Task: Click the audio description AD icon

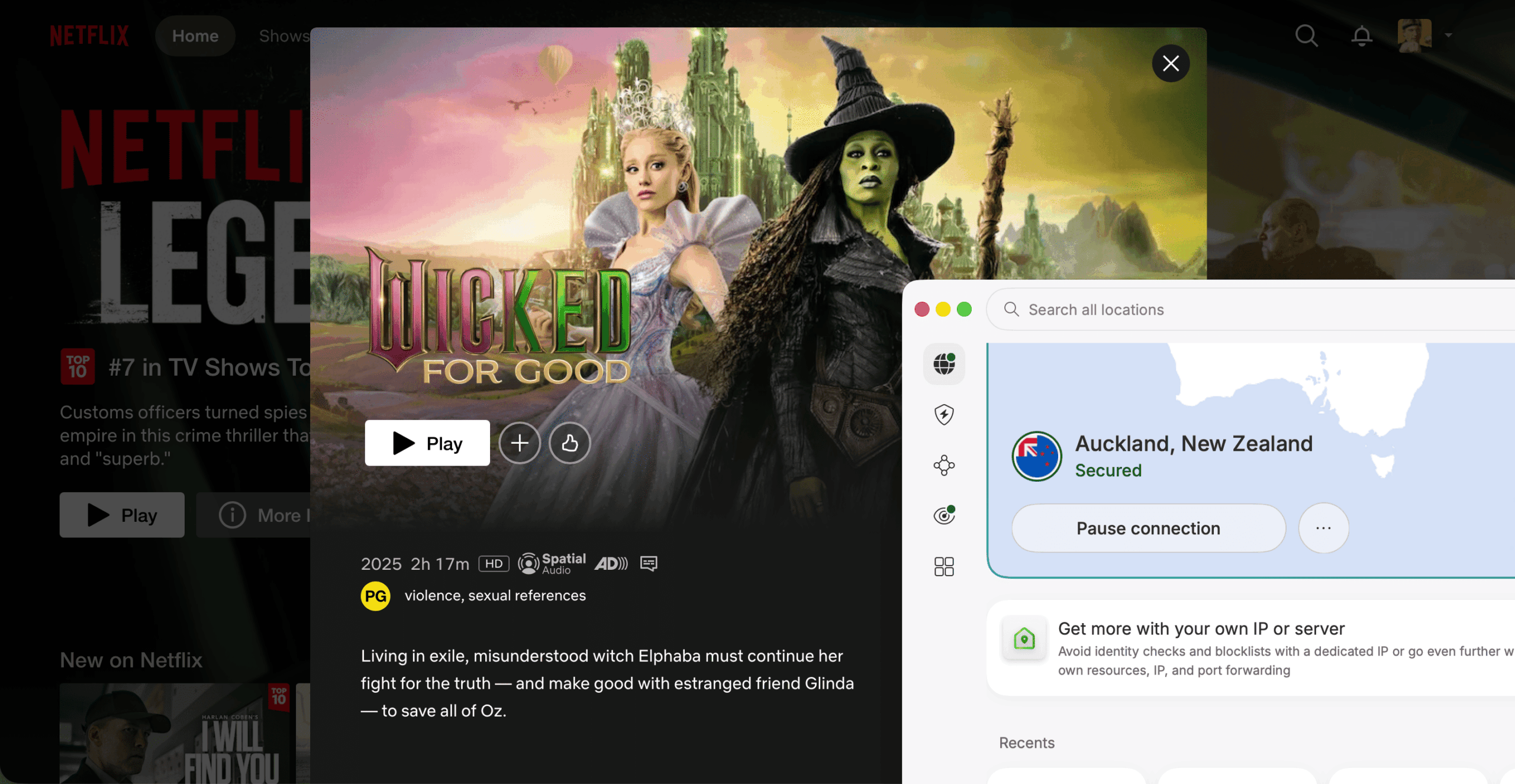Action: (611, 563)
